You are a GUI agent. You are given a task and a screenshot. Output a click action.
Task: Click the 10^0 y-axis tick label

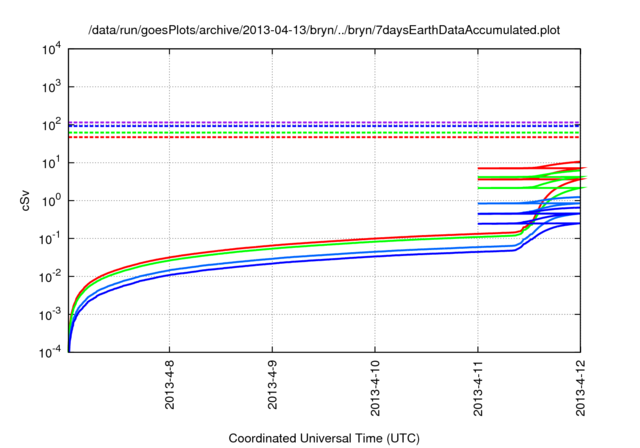tap(50, 201)
